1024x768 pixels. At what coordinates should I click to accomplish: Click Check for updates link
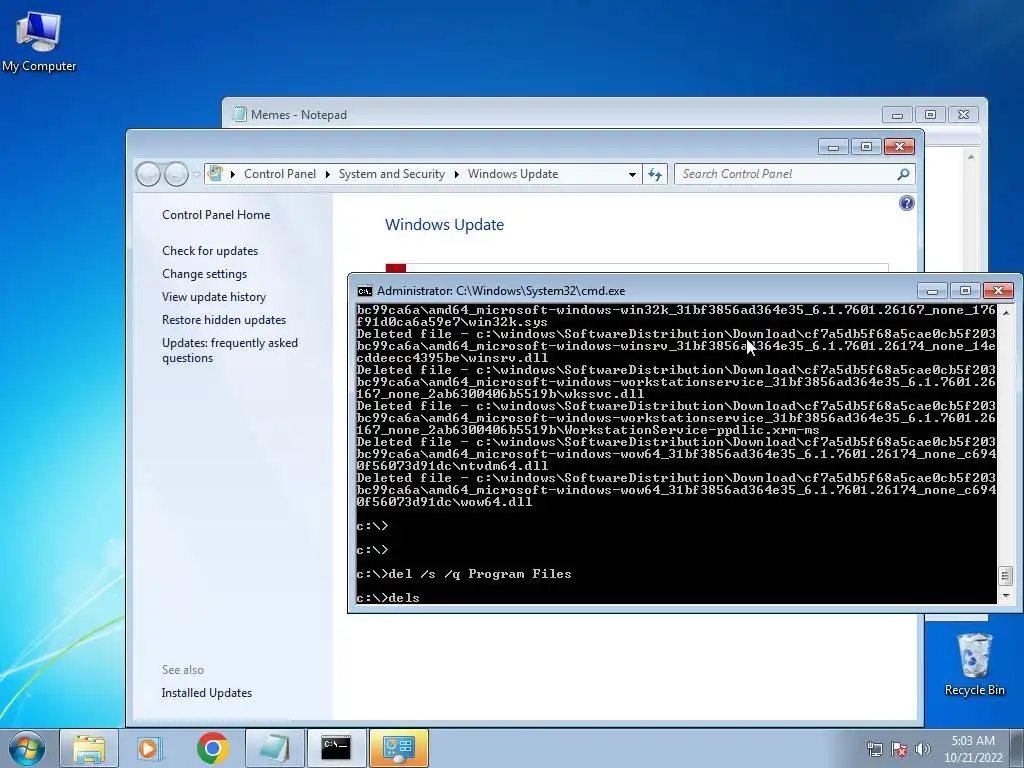click(210, 251)
